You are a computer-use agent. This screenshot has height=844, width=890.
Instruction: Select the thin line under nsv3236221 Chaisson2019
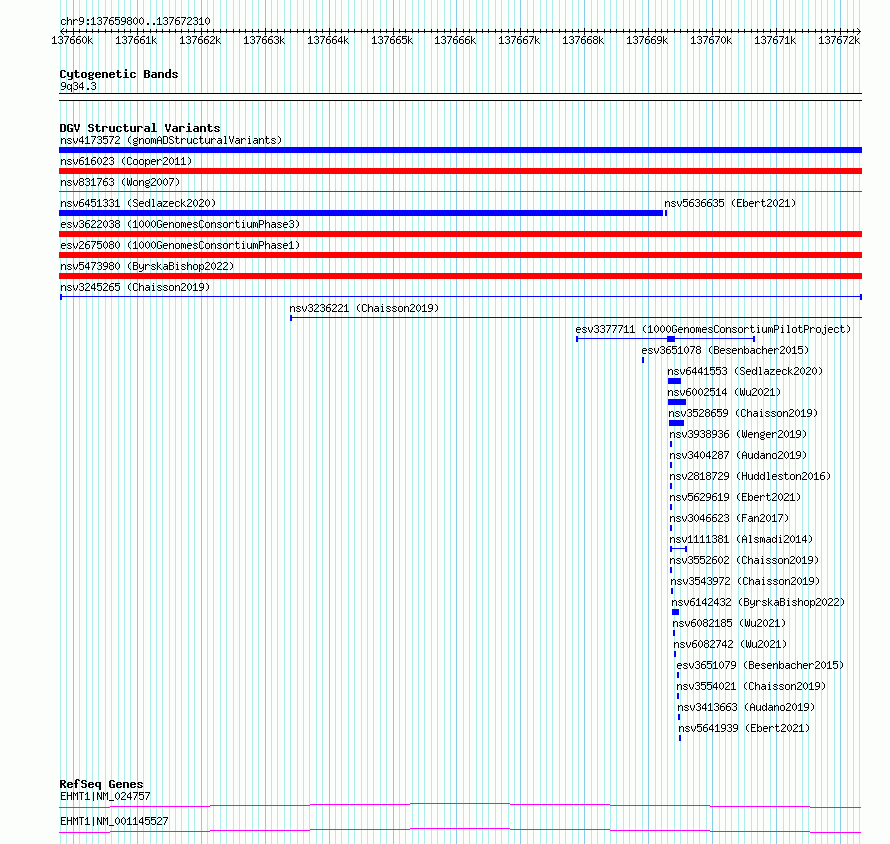pos(576,318)
